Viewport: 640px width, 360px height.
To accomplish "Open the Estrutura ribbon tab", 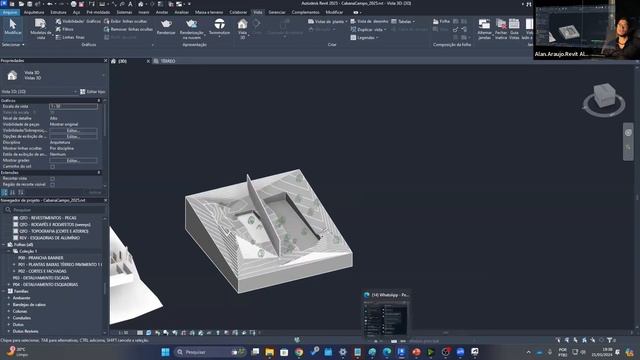I will pyautogui.click(x=58, y=12).
